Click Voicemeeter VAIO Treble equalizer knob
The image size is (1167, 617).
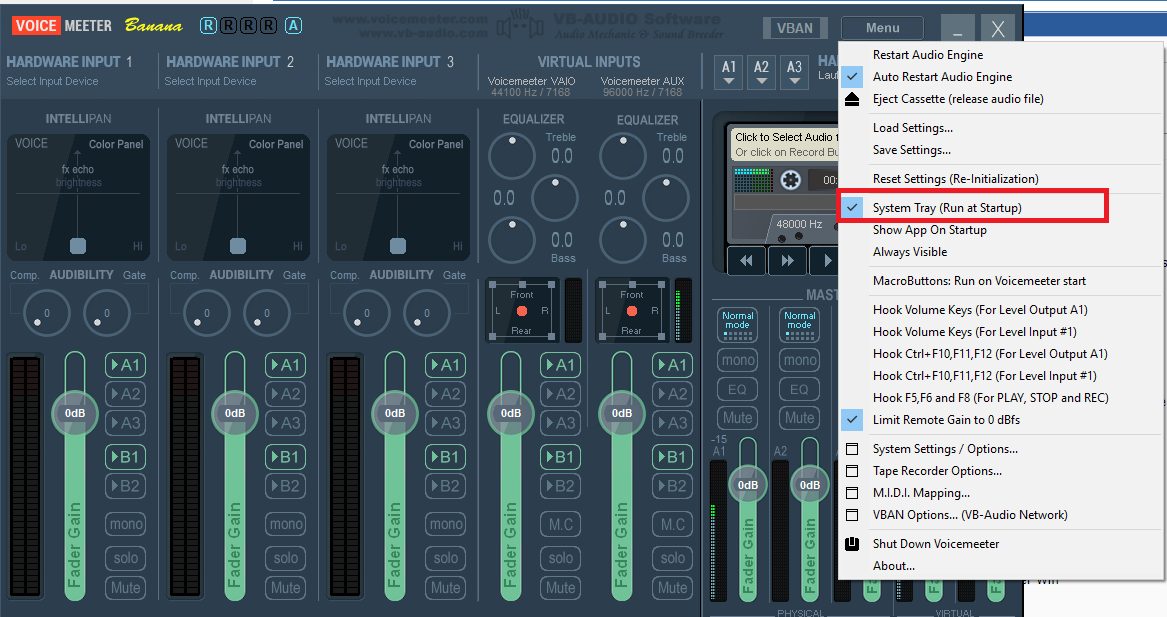pos(511,156)
